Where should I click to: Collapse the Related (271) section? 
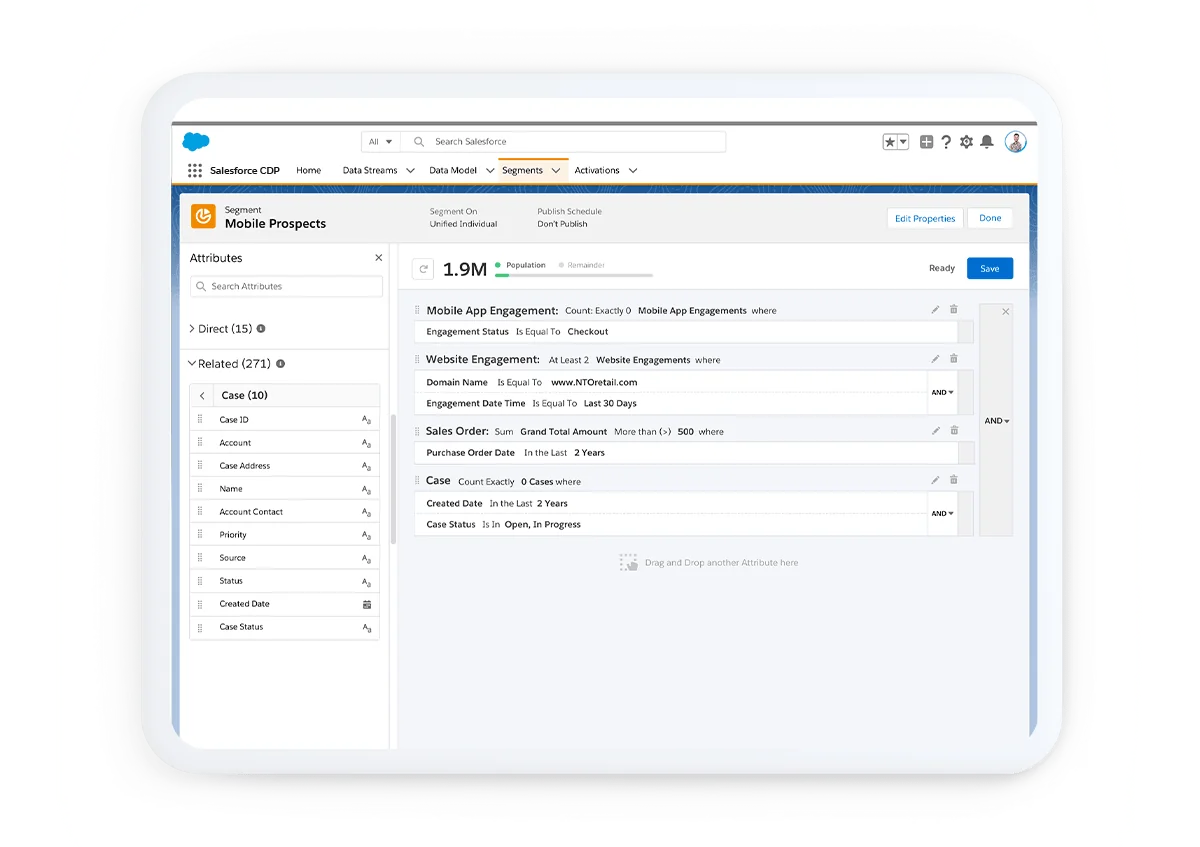pyautogui.click(x=192, y=364)
